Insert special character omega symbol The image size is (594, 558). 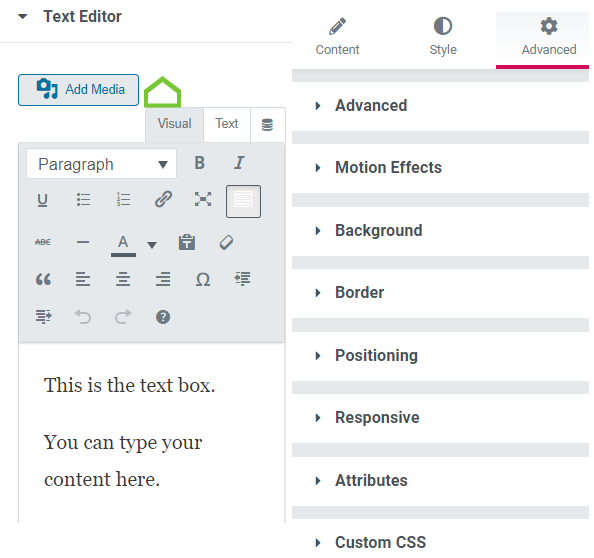(x=203, y=280)
